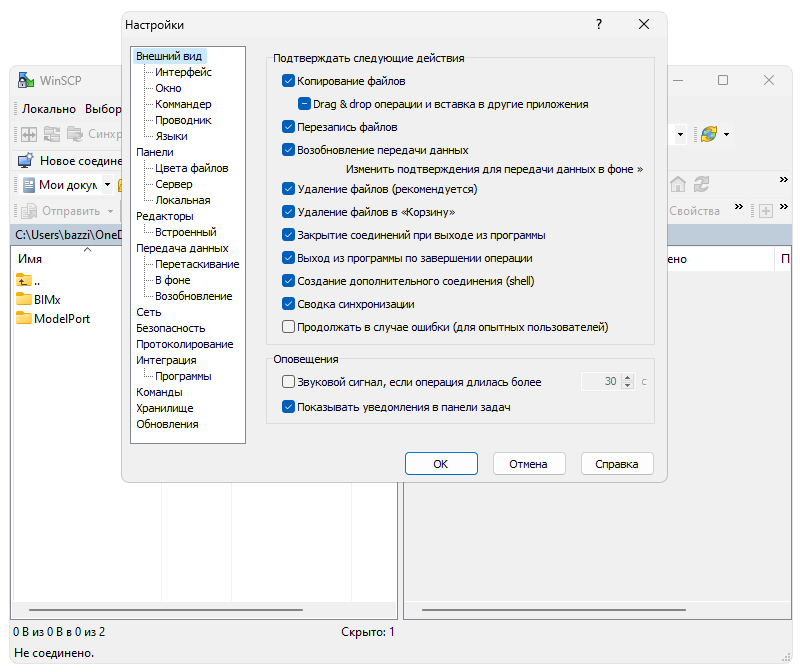Viewport: 800px width, 672px height.
Task: Open the dropdown next to the sync globe
Action: pos(726,134)
